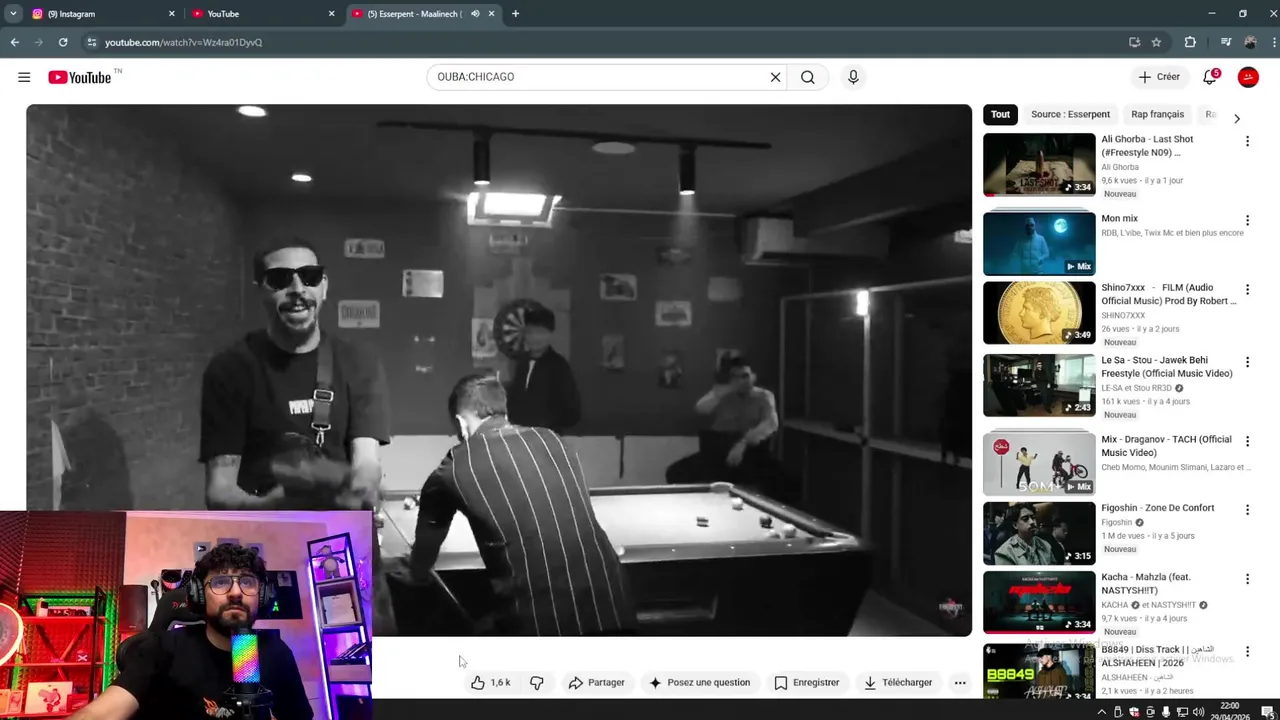The height and width of the screenshot is (720, 1280).
Task: Expand Chrome tab search dropdown arrow
Action: pyautogui.click(x=13, y=14)
